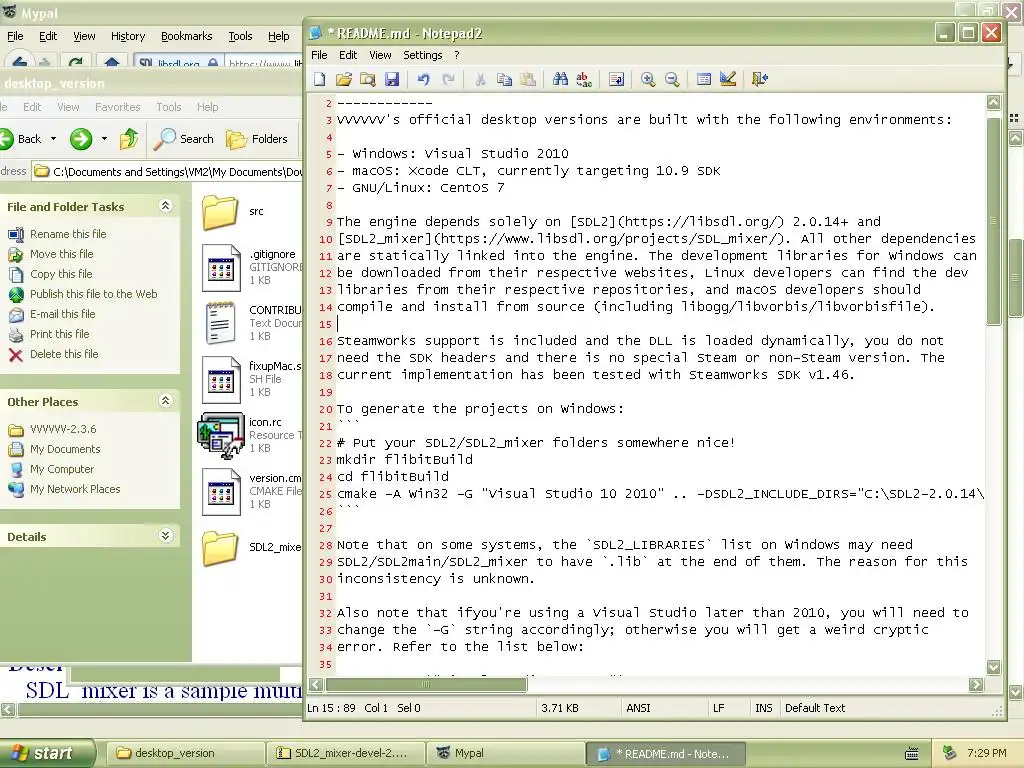Click the Browse folder icon in Notepad2
The width and height of the screenshot is (1024, 768).
[368, 80]
